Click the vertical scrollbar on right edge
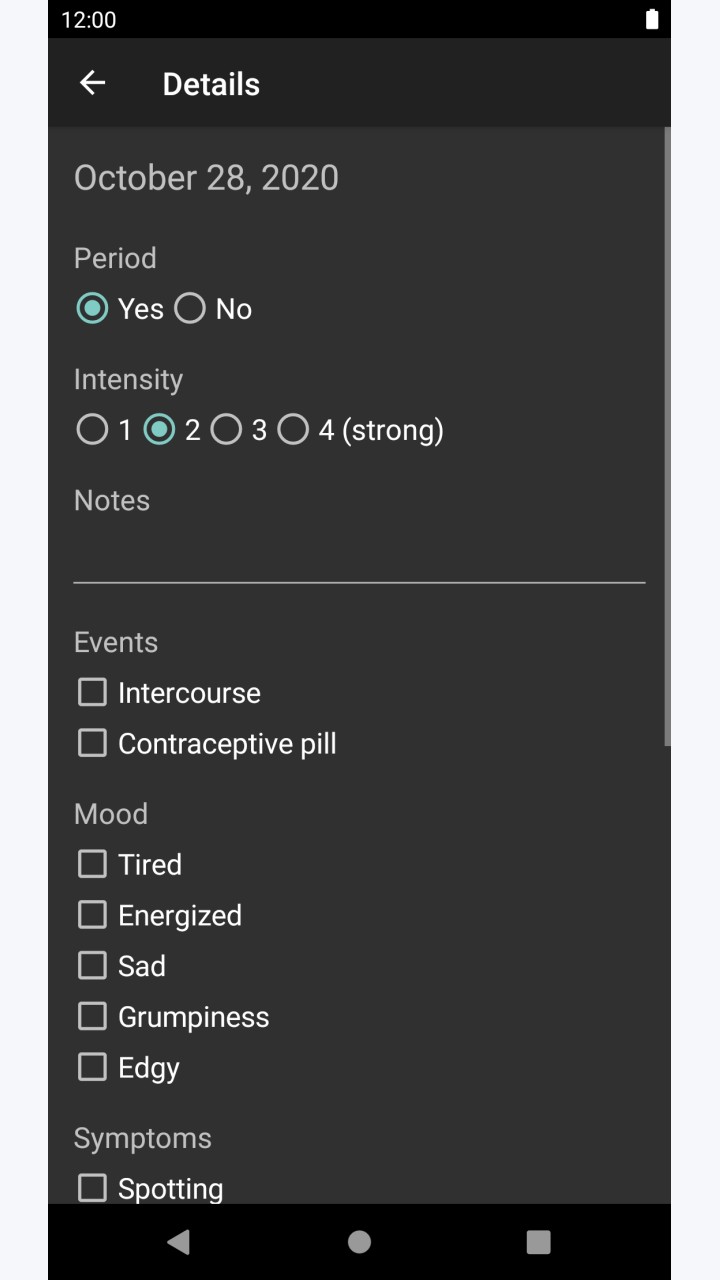 click(x=667, y=436)
